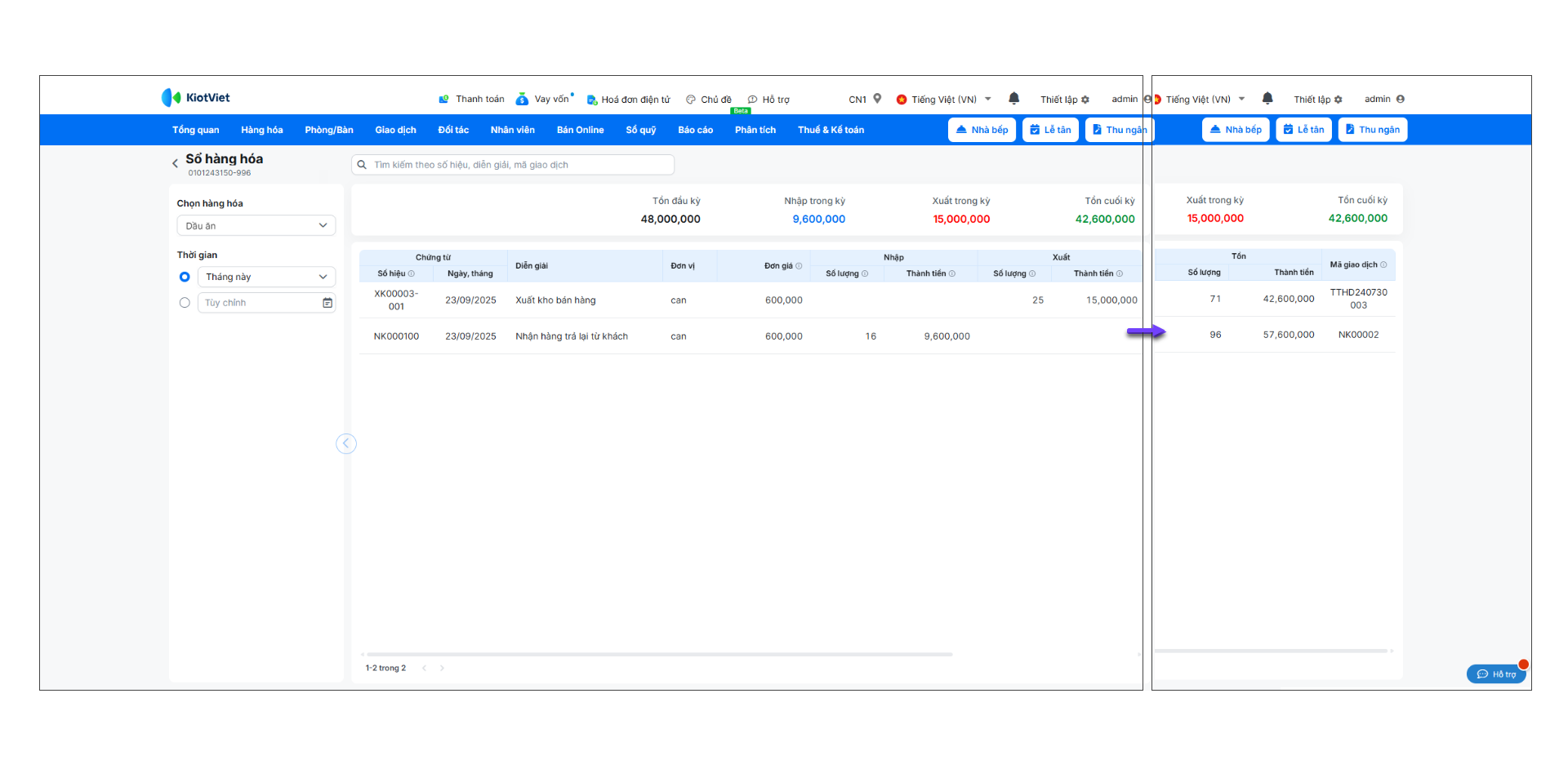Collapse the filter sidebar with circular arrow
This screenshot has height=769, width=1568.
tap(346, 443)
